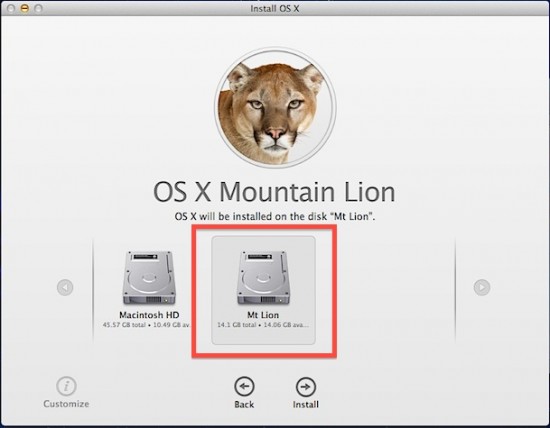Show previous disks with left arrow
The width and height of the screenshot is (550, 428).
65,287
